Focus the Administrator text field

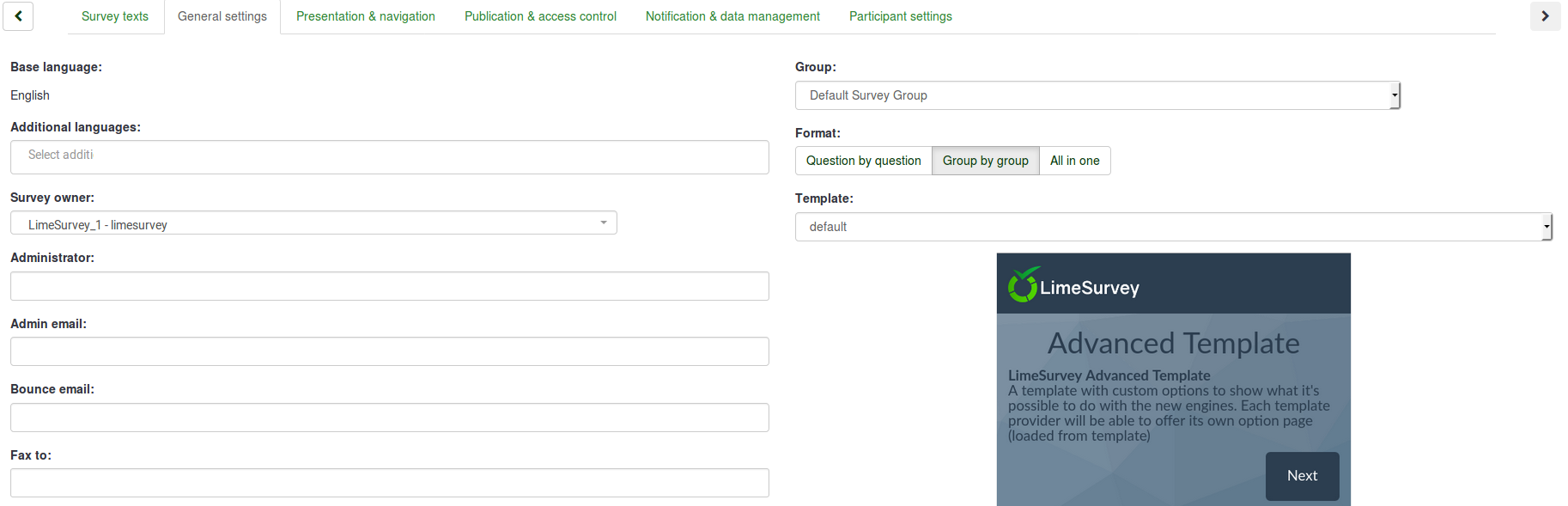389,286
